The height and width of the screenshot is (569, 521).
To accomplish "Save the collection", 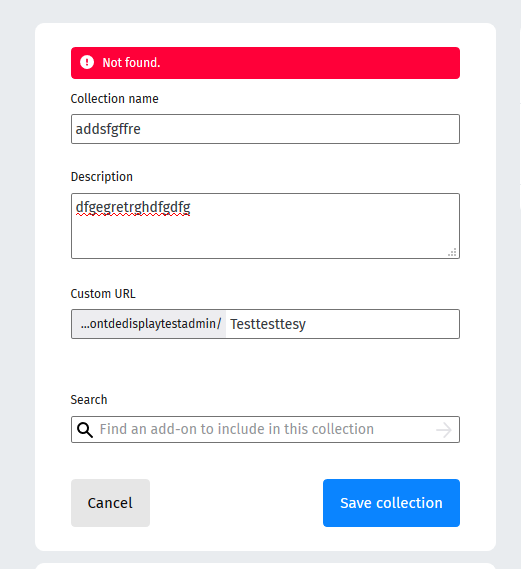I will [x=391, y=503].
